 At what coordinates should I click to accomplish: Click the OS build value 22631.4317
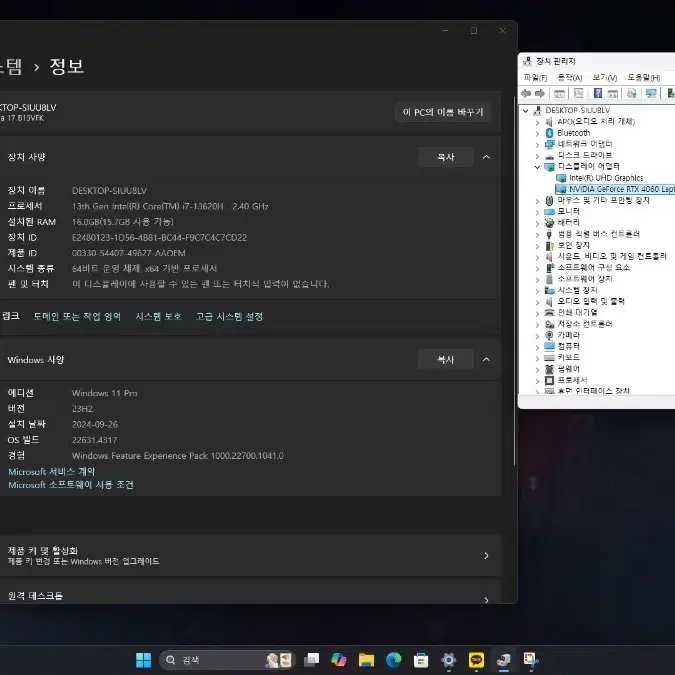pos(94,440)
